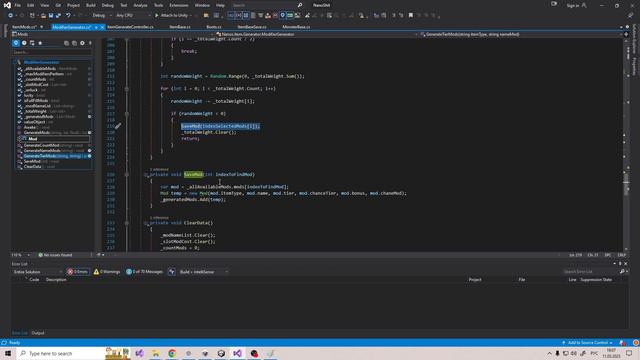
Task: Click Attach to Unity button
Action: (x=171, y=16)
